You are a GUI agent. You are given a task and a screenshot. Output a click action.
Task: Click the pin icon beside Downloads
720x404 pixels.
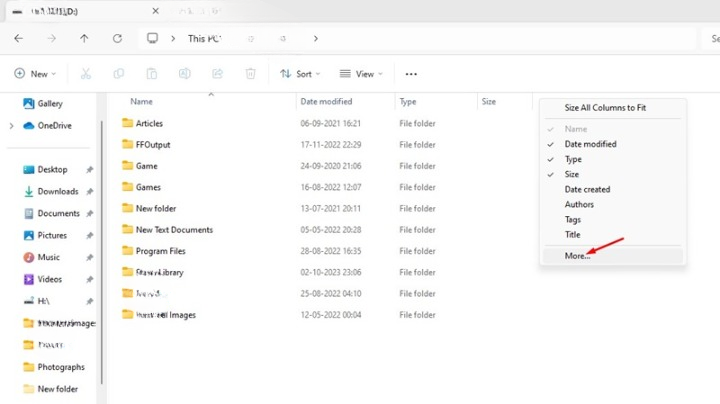pos(90,191)
